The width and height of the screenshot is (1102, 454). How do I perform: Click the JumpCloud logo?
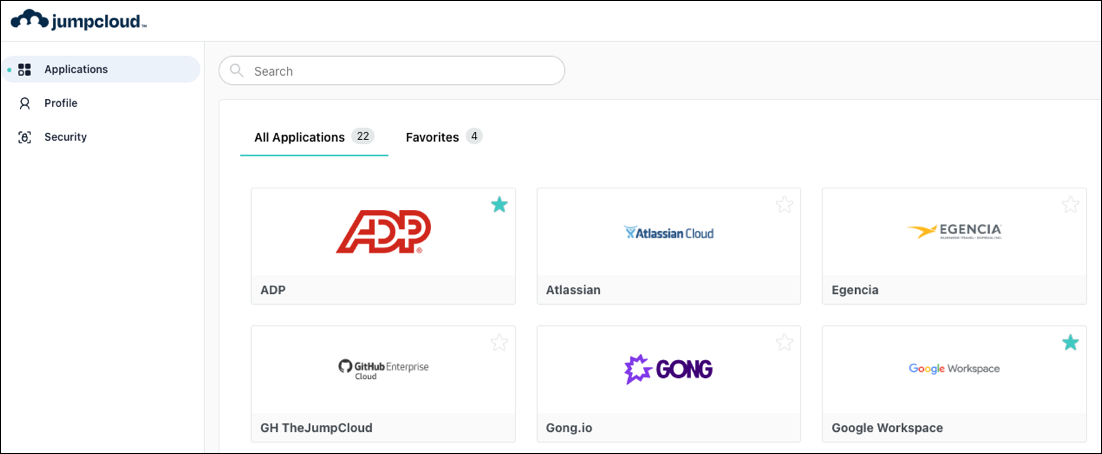pos(79,20)
